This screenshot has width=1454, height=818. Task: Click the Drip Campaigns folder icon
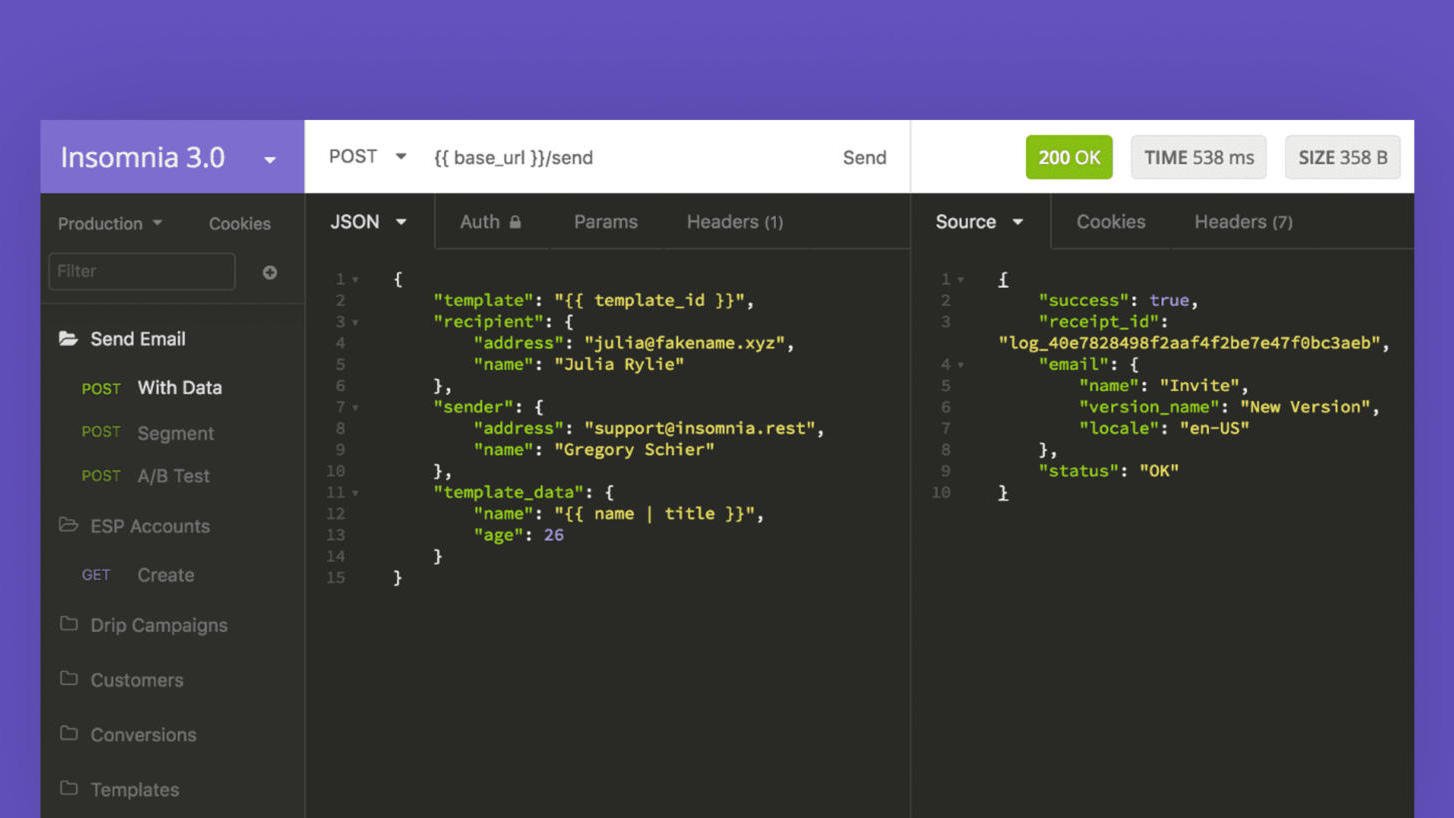pyautogui.click(x=68, y=624)
